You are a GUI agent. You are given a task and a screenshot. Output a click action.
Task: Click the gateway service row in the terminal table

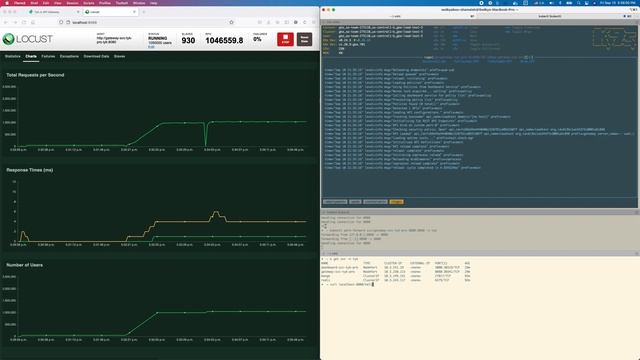[x=396, y=272]
